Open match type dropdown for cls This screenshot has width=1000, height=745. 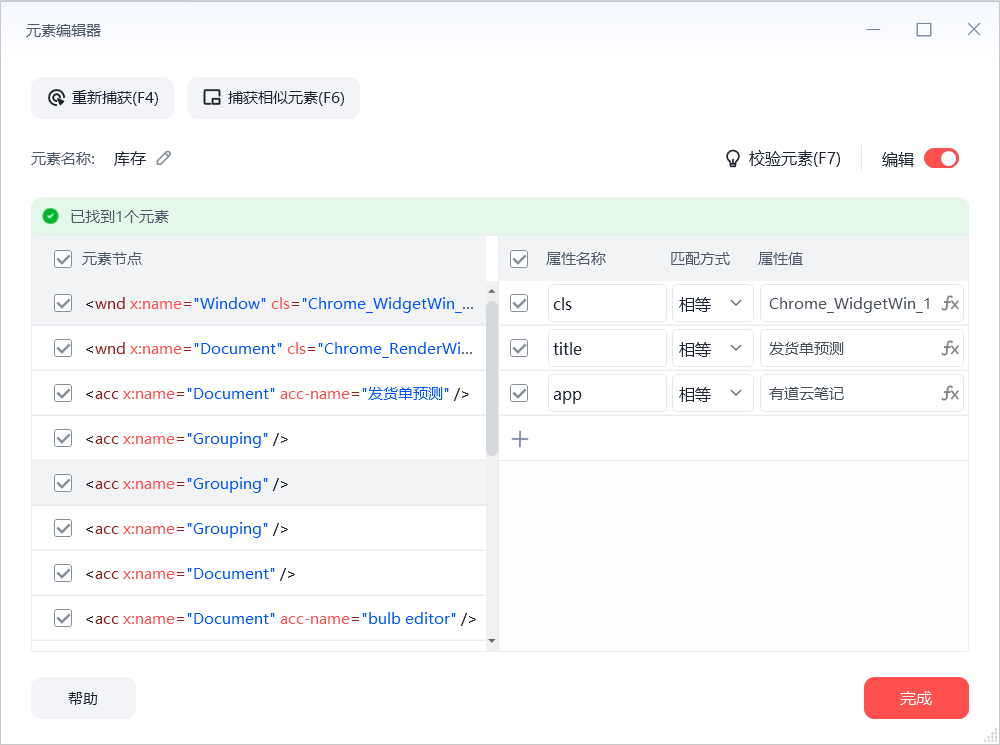712,304
